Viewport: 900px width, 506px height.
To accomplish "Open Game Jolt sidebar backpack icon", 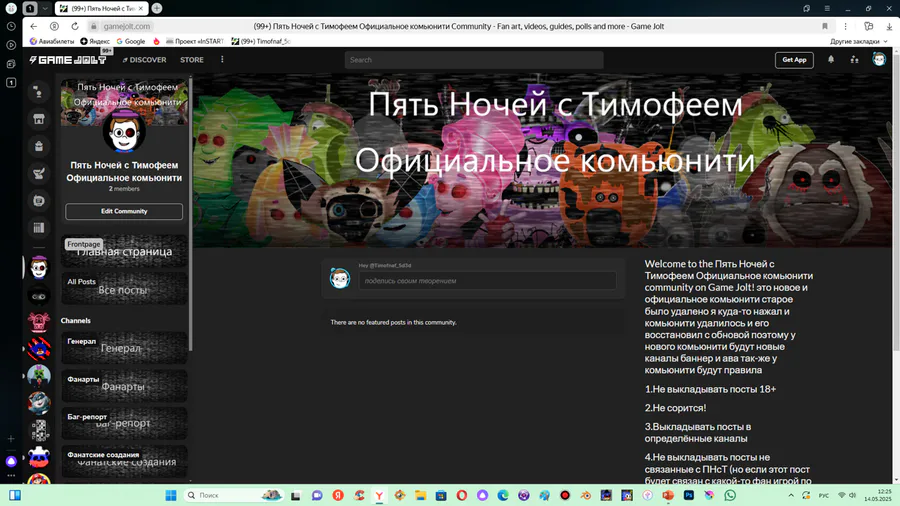I will click(38, 146).
